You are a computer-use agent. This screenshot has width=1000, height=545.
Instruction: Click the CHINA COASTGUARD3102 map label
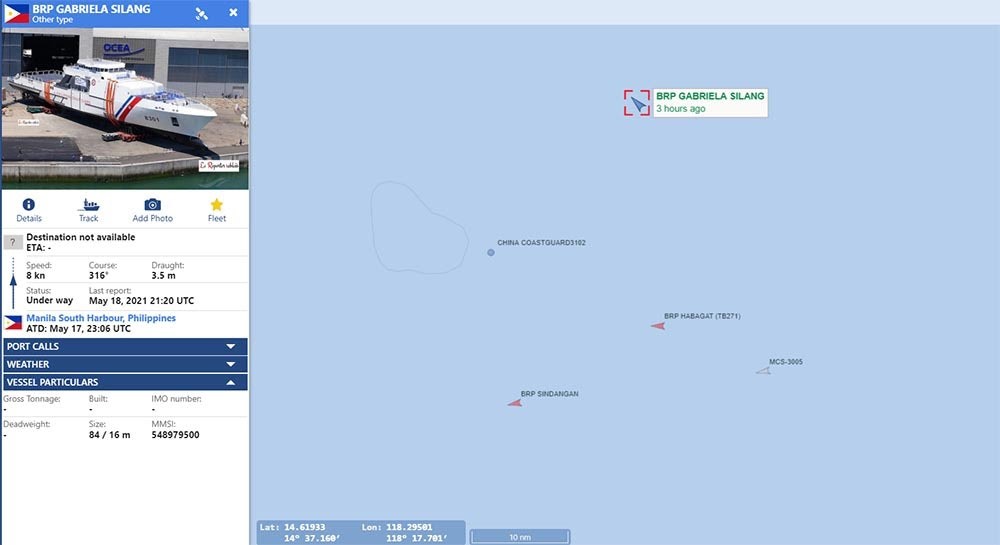coord(541,243)
